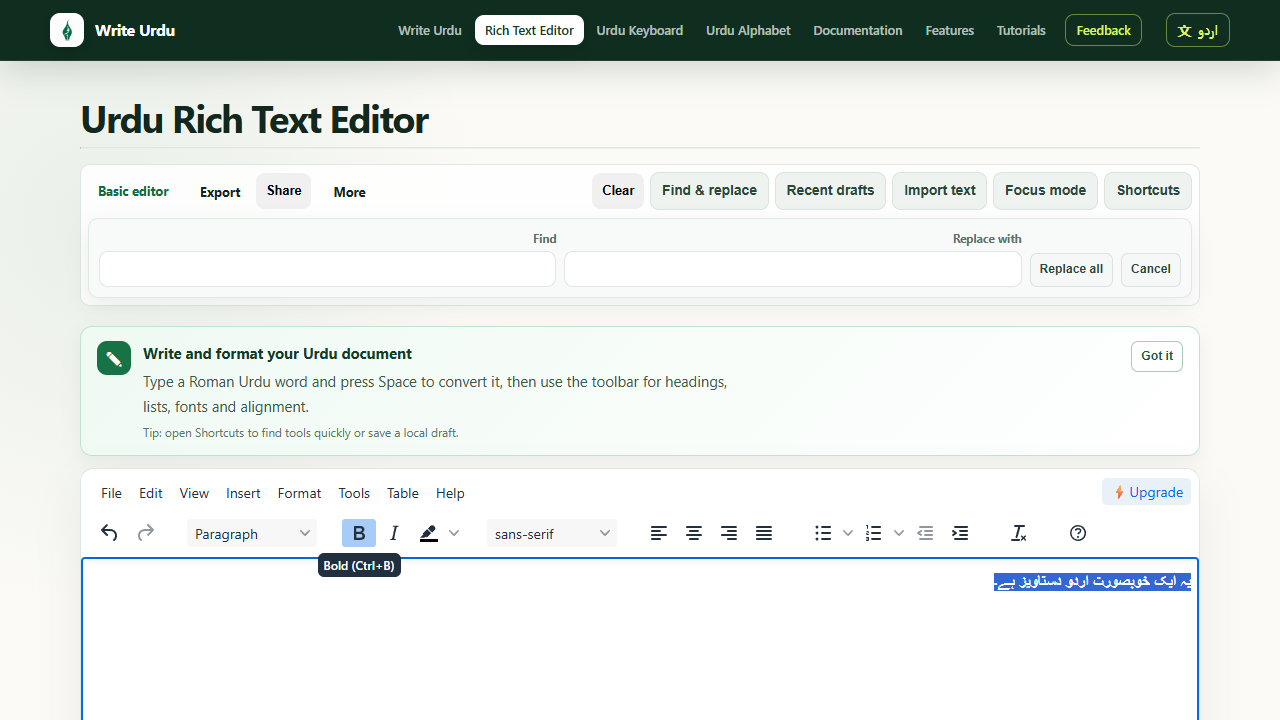Click the green pencil tip icon
Image resolution: width=1280 pixels, height=720 pixels.
[x=114, y=358]
